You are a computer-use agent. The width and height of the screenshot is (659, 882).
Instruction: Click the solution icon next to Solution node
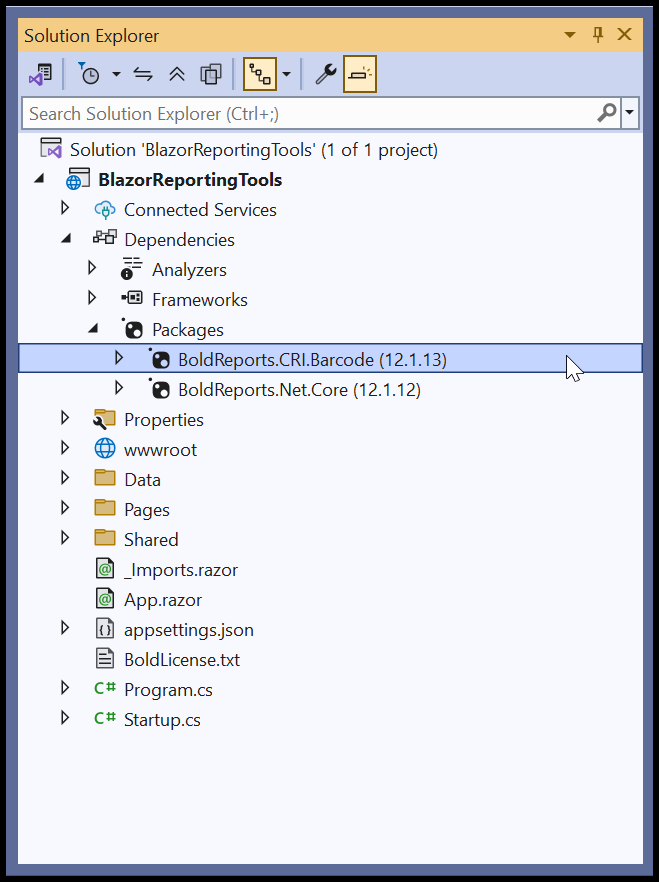[51, 148]
